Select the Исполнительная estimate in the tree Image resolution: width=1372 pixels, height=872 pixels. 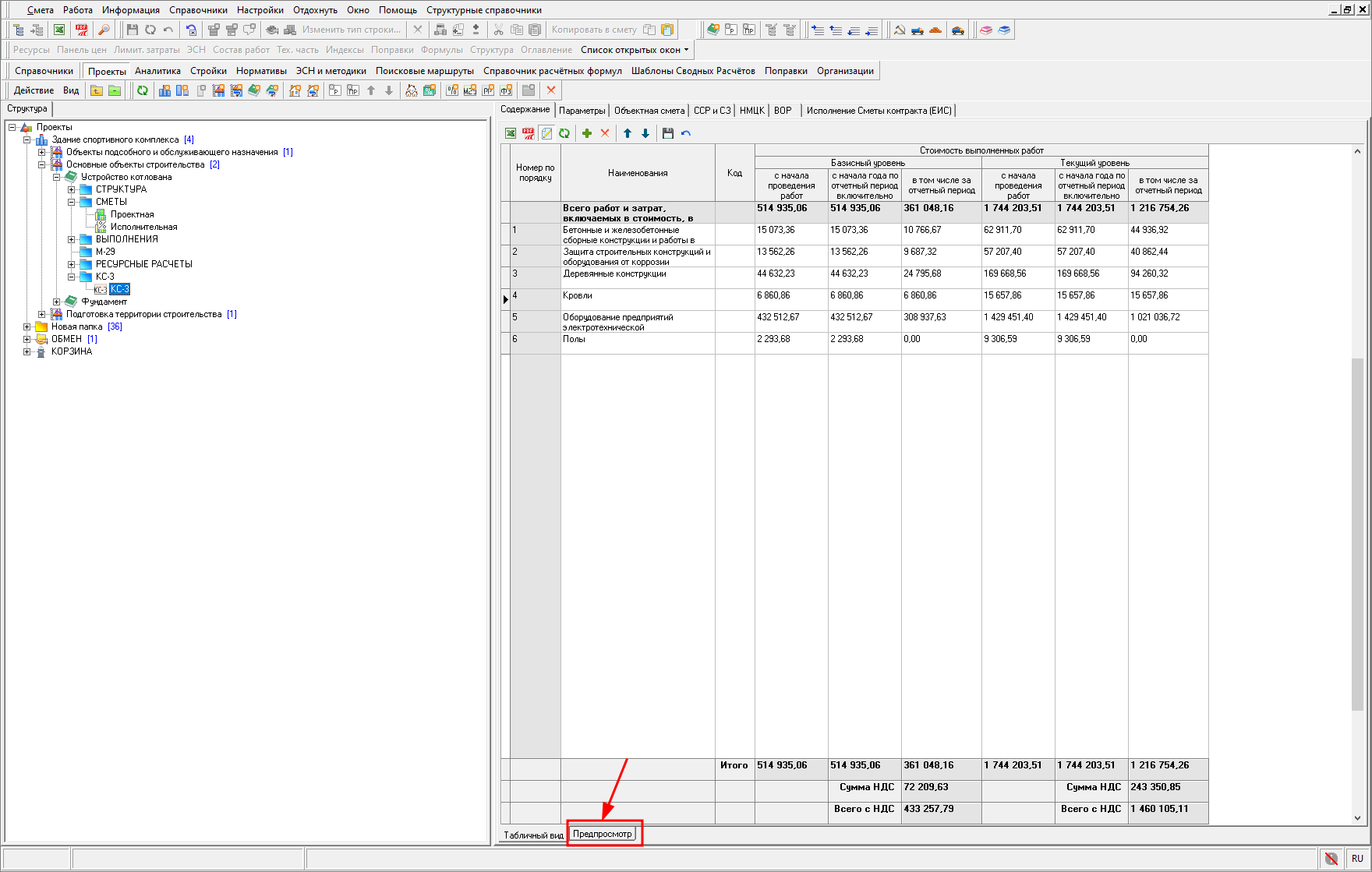(143, 227)
